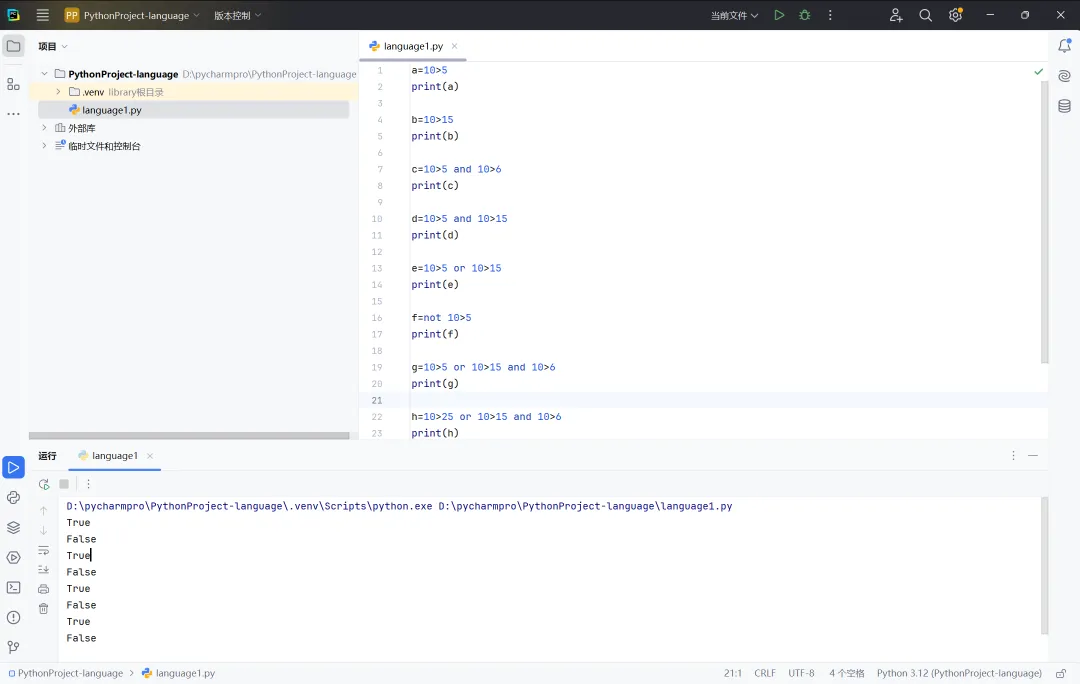Click line number 13 in the gutter
The image size is (1080, 684).
377,268
